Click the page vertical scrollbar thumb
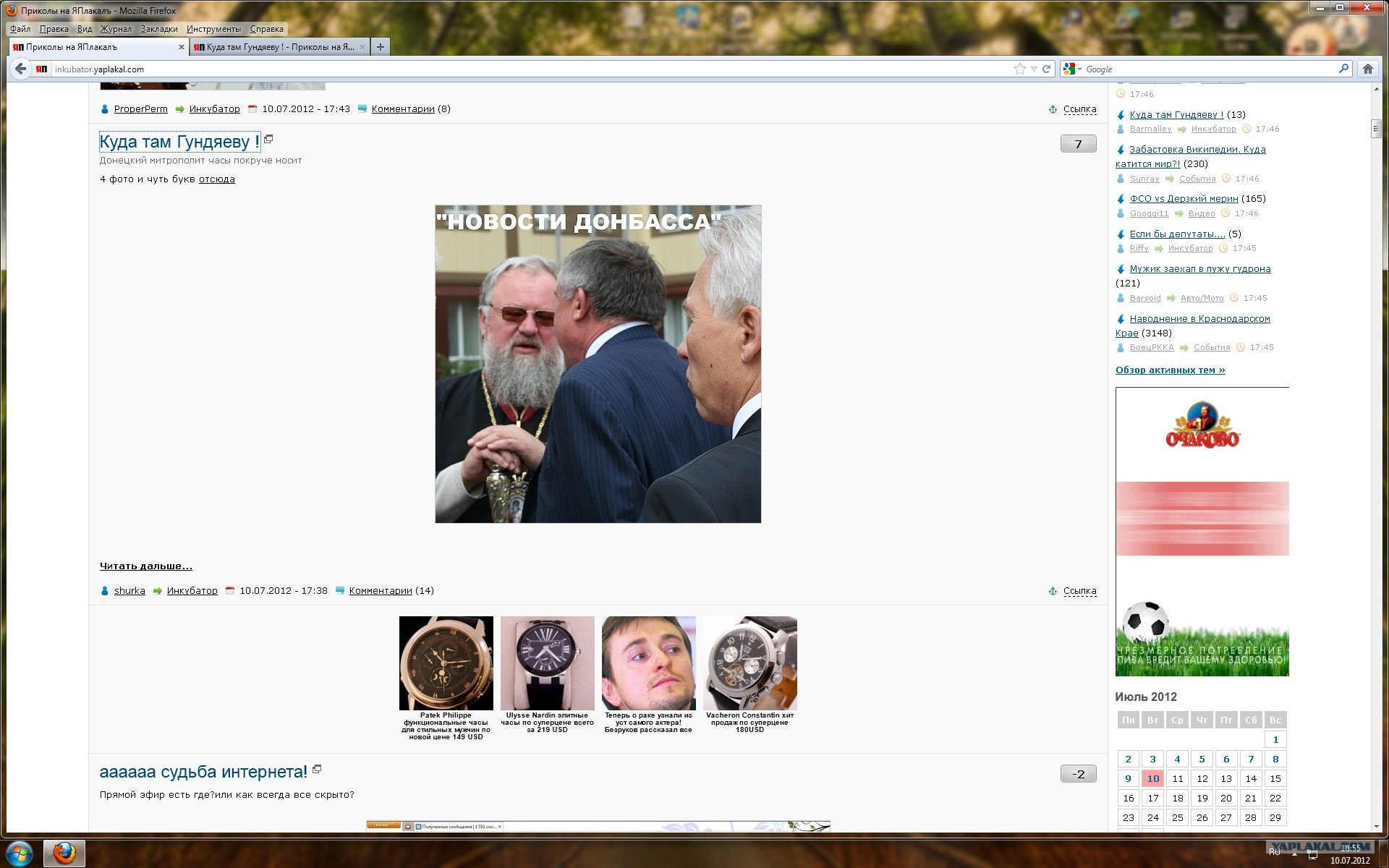The height and width of the screenshot is (868, 1389). coord(1375,129)
